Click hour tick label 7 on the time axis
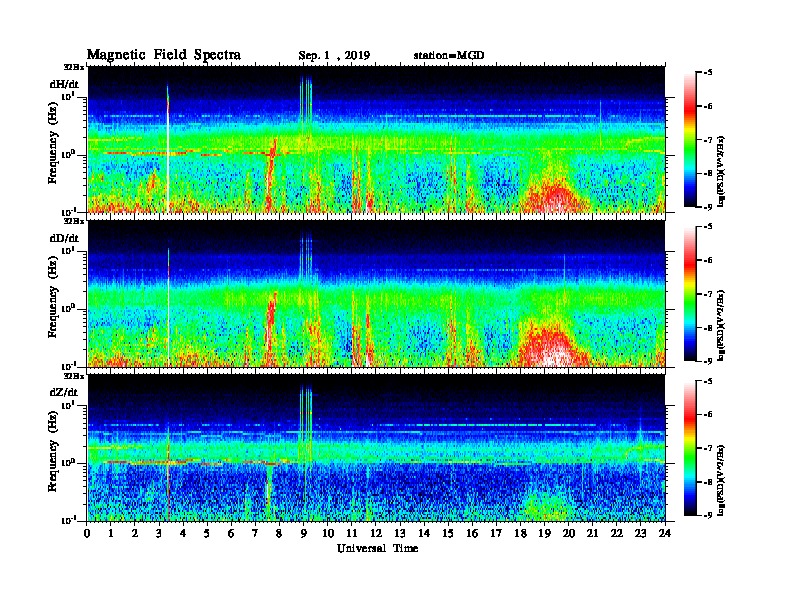 tap(255, 533)
